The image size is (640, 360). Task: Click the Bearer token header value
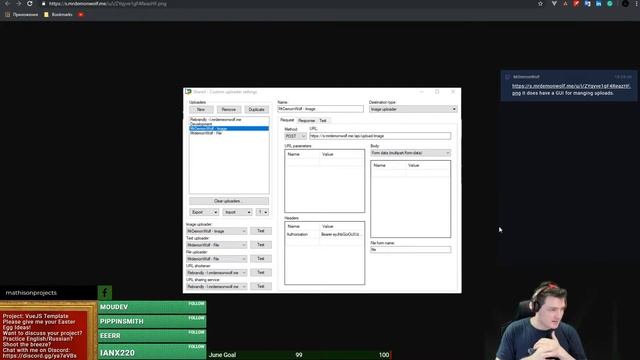click(x=341, y=235)
